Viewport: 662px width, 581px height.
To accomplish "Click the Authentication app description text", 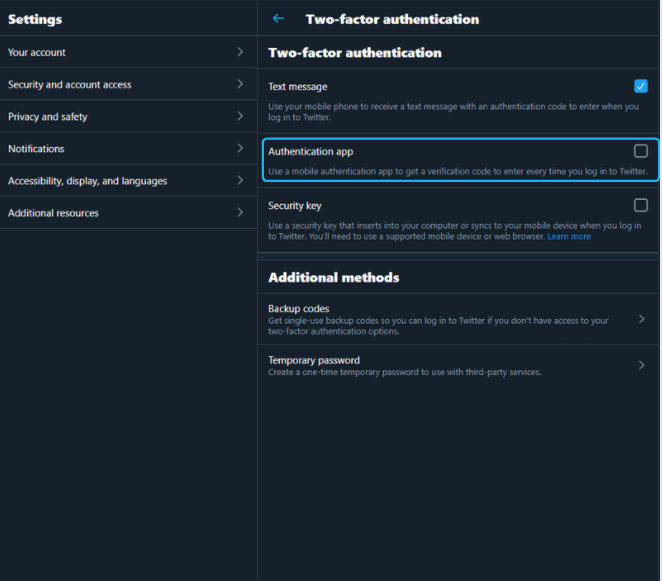I will coord(458,171).
